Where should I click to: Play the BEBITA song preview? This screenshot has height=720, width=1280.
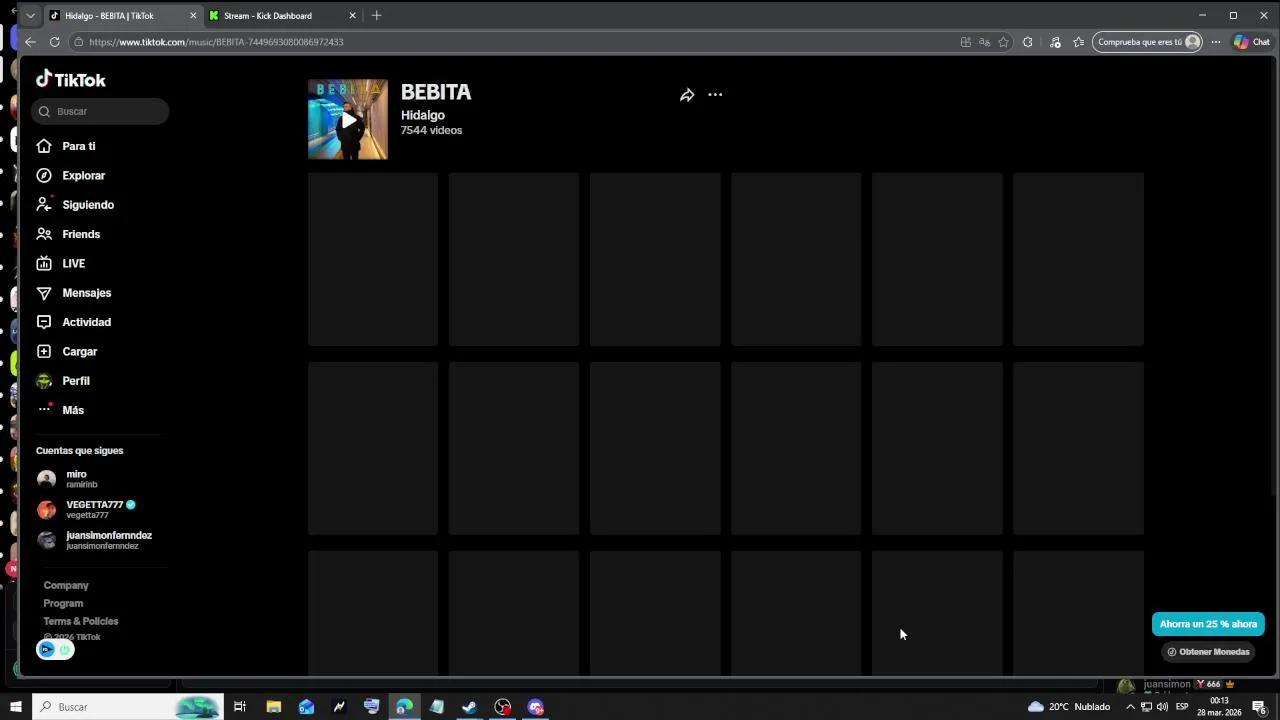click(x=348, y=120)
